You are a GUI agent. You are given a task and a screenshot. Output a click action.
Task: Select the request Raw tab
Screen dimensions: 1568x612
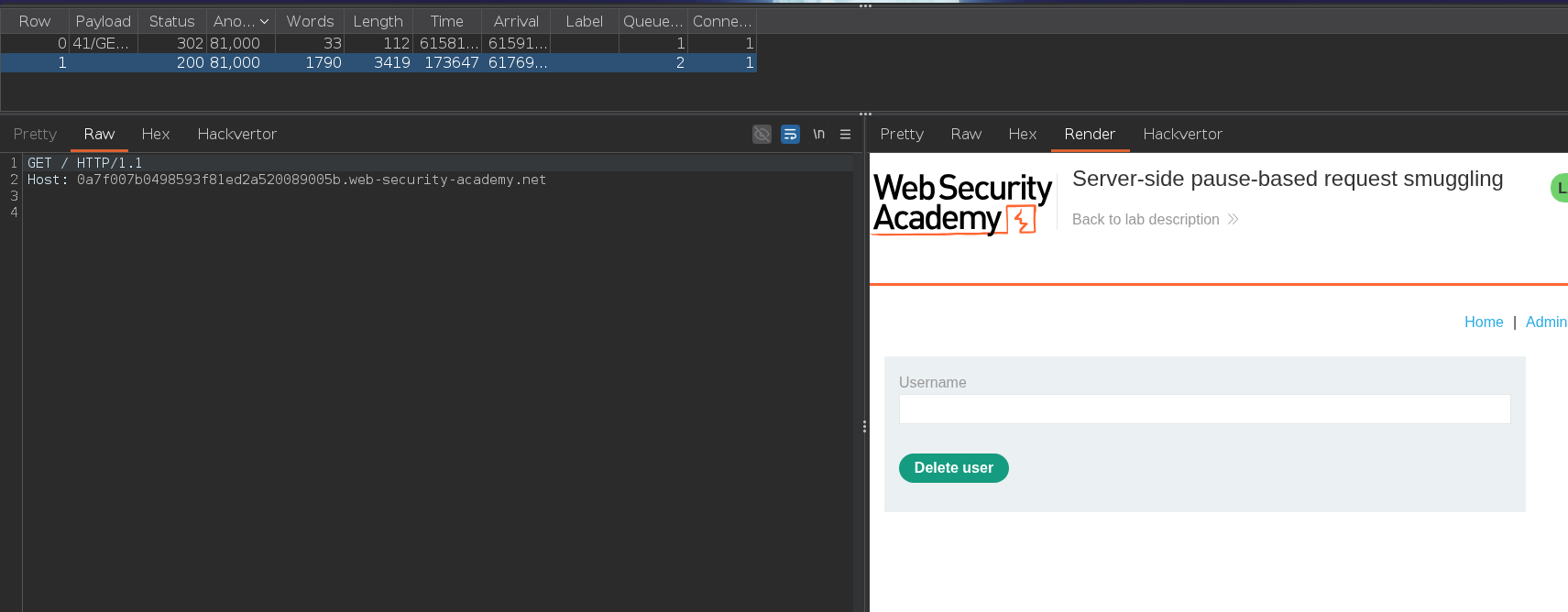99,134
